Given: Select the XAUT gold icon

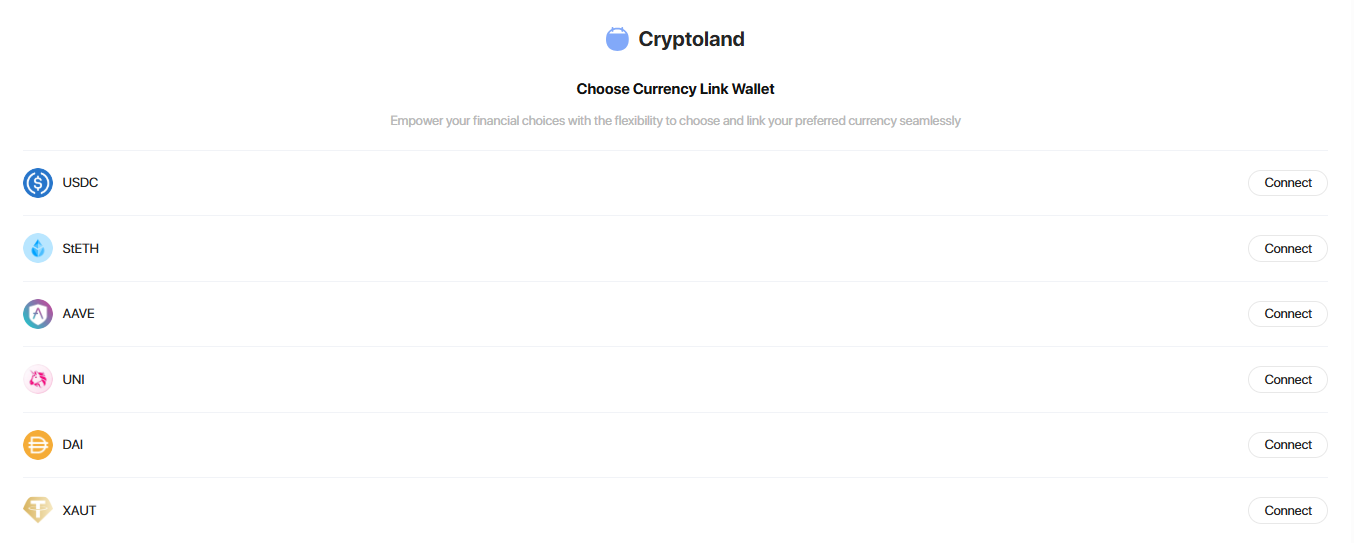Looking at the screenshot, I should tap(38, 510).
